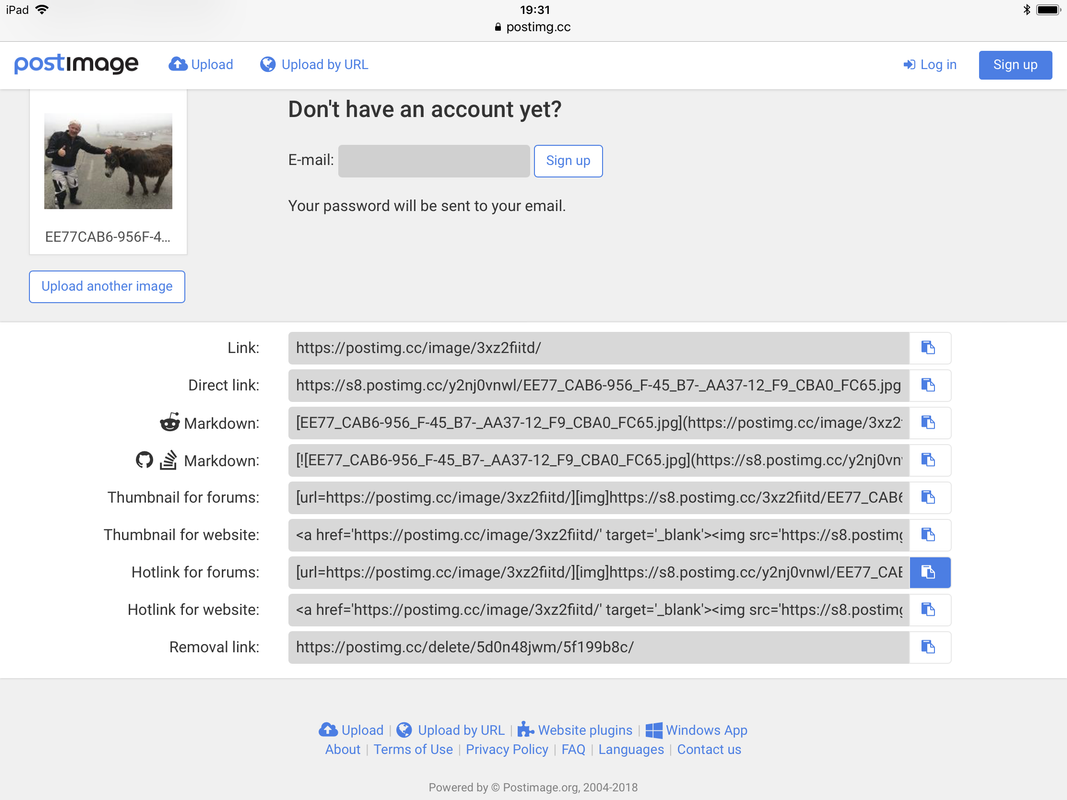Select the Link URL field
This screenshot has width=1067, height=800.
coord(599,348)
